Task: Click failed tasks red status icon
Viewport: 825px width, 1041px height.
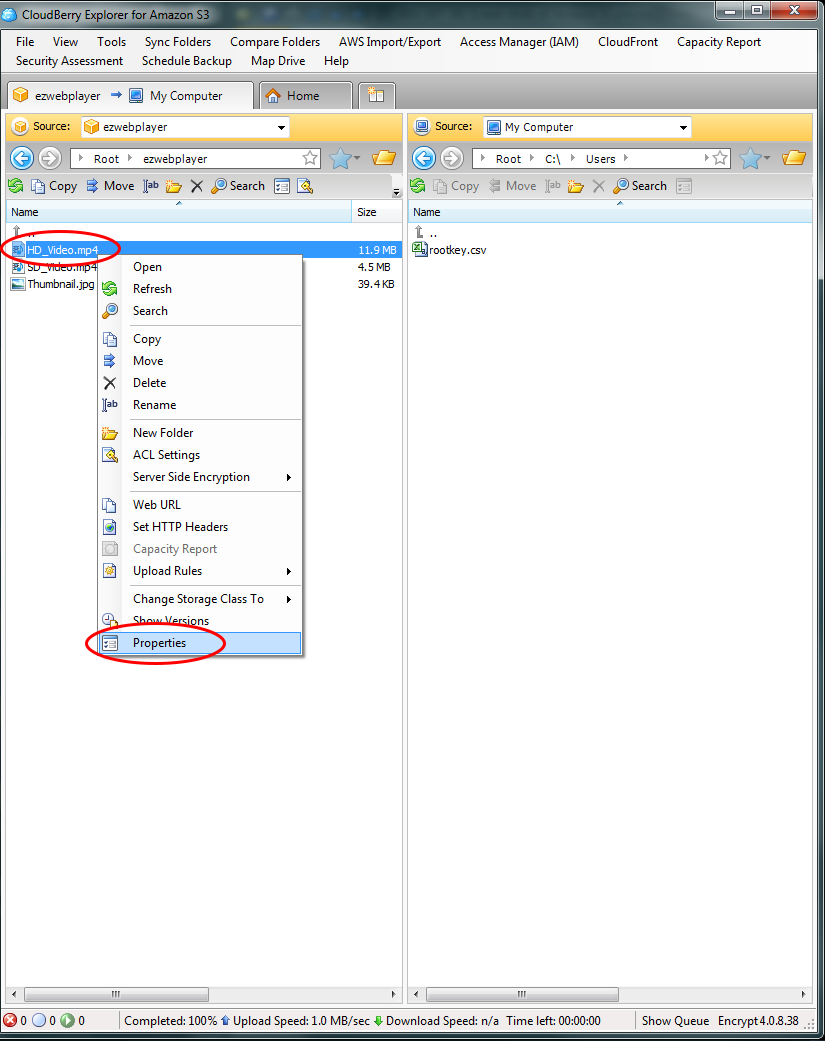Action: pyautogui.click(x=10, y=1020)
